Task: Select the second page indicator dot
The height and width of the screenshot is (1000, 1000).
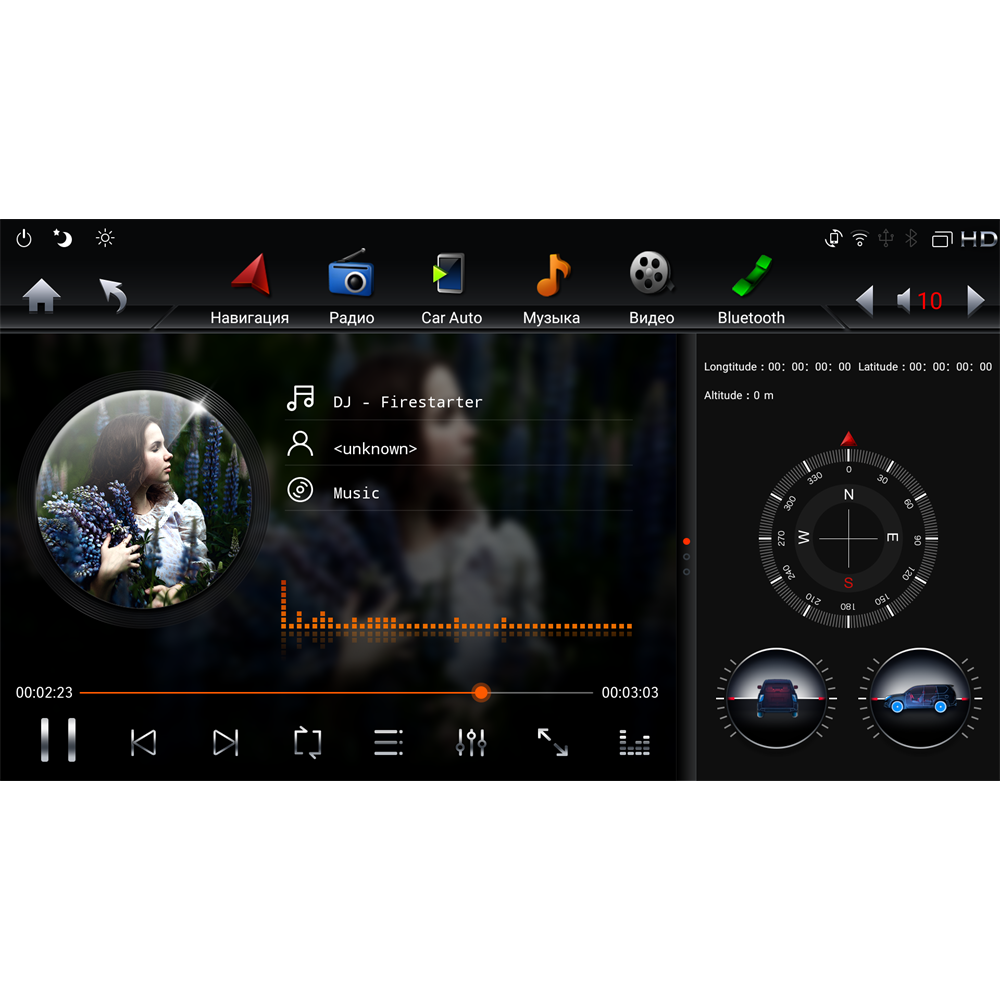Action: tap(686, 557)
